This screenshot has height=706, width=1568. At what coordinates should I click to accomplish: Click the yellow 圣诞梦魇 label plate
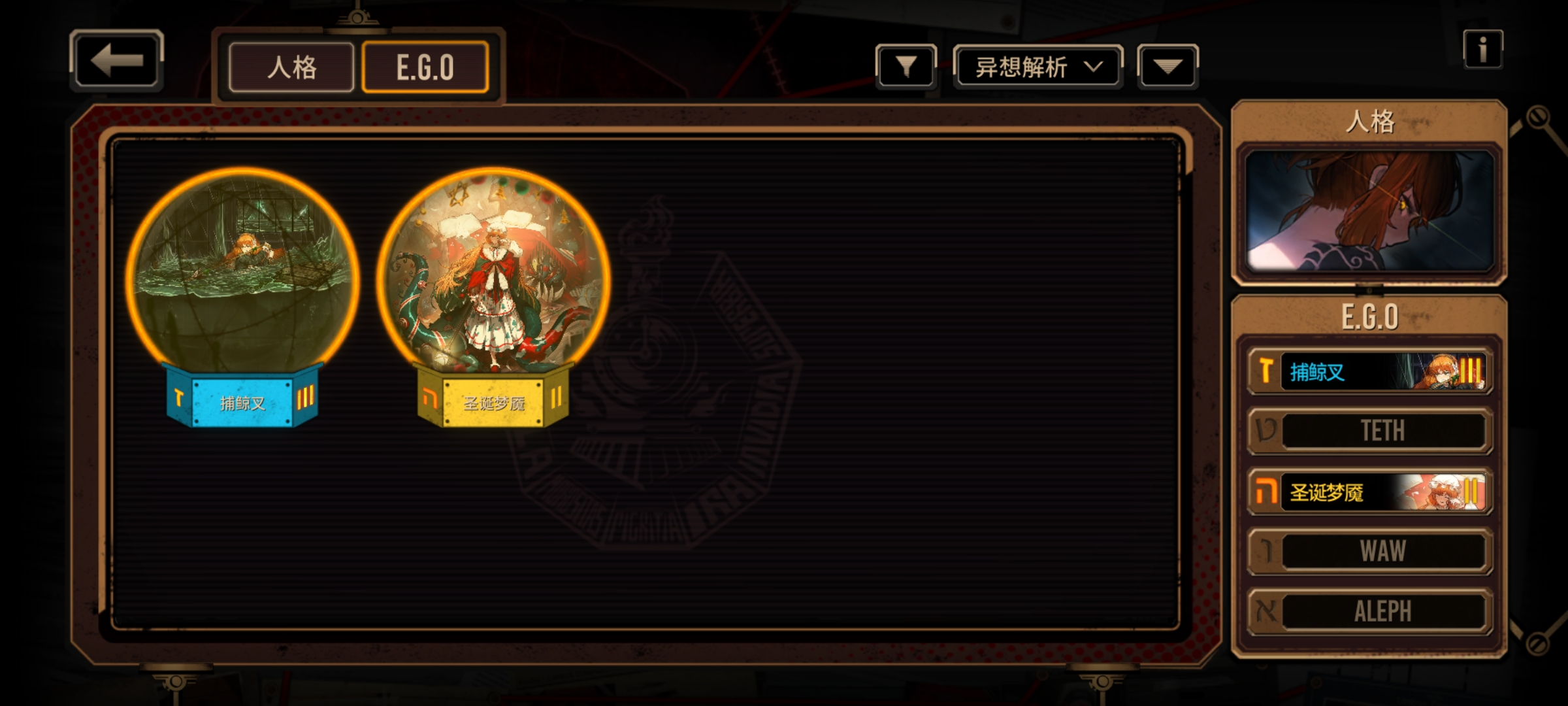pyautogui.click(x=493, y=401)
